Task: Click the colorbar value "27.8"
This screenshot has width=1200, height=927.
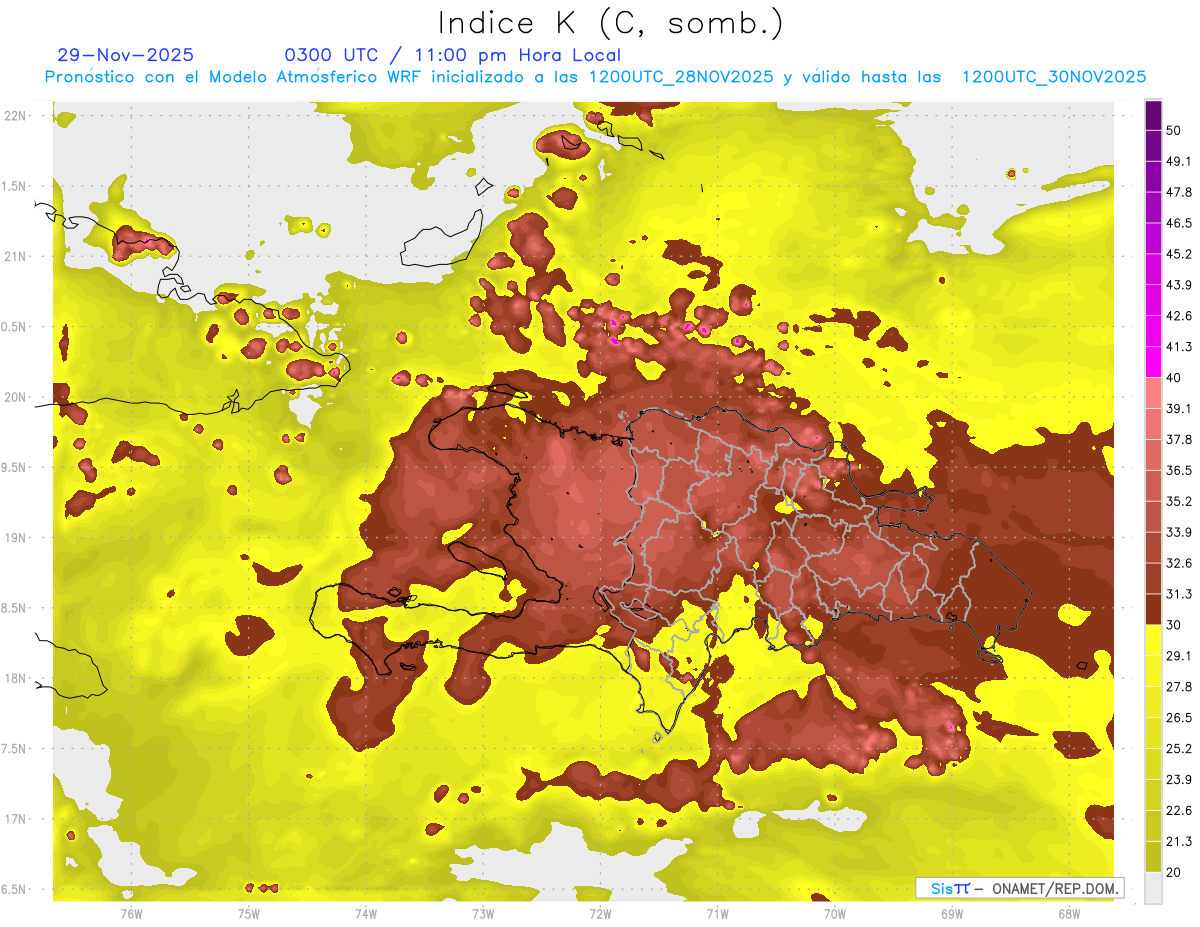Action: (1178, 687)
